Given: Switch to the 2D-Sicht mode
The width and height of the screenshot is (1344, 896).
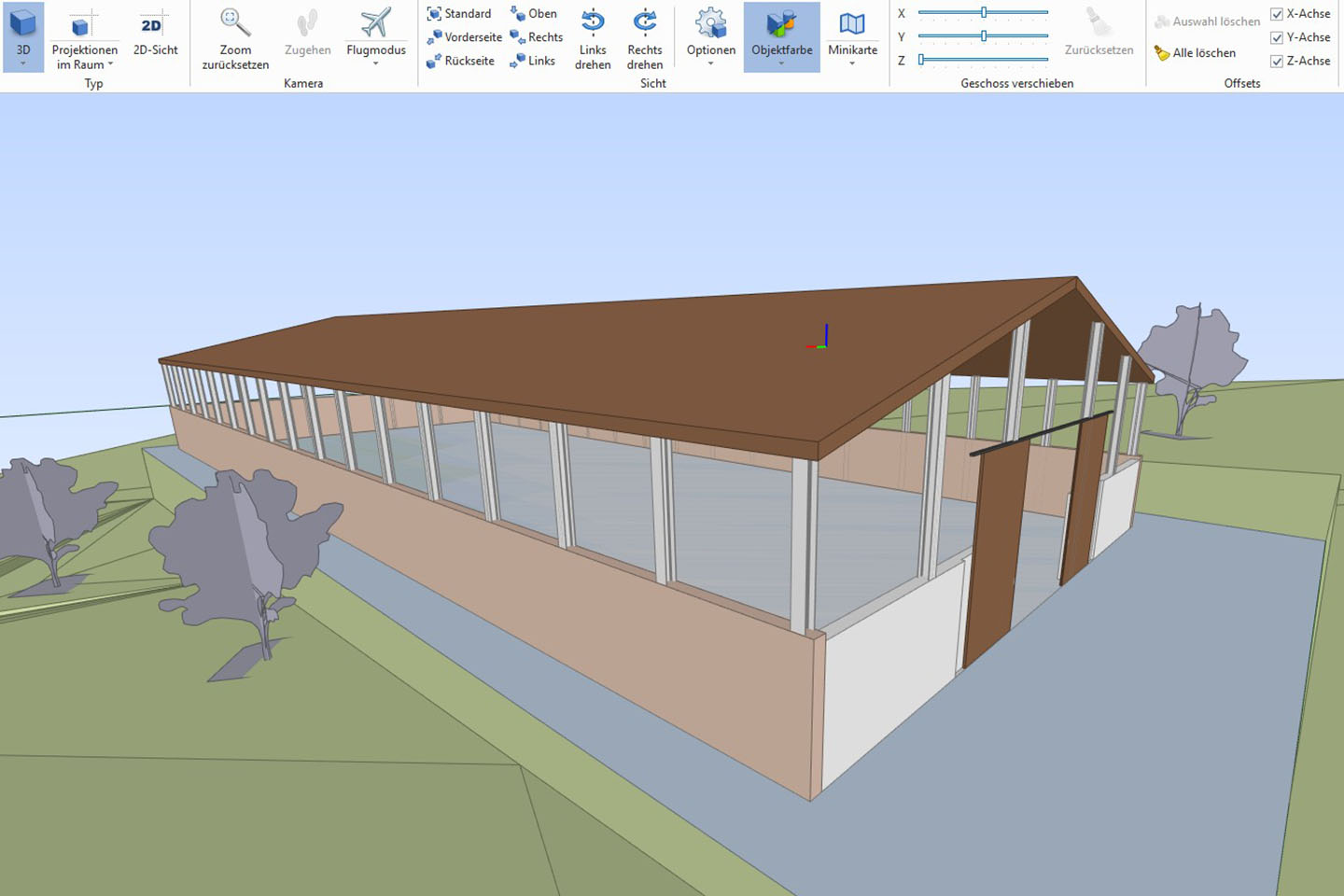Looking at the screenshot, I should pos(155,37).
